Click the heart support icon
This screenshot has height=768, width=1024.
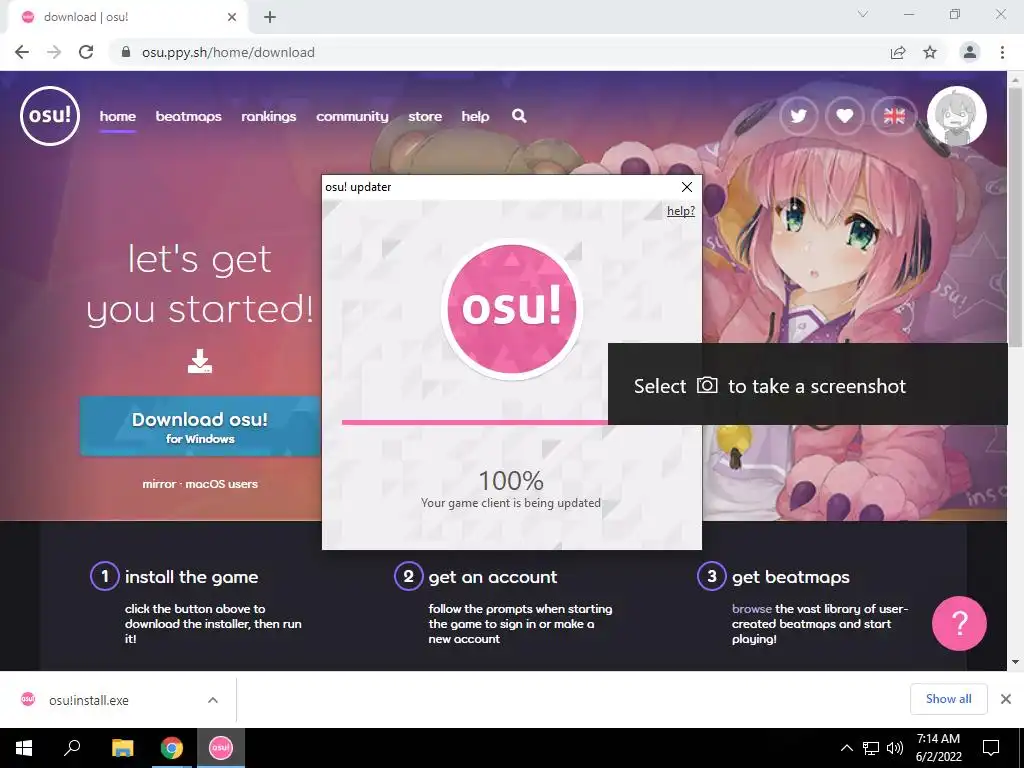(x=845, y=116)
